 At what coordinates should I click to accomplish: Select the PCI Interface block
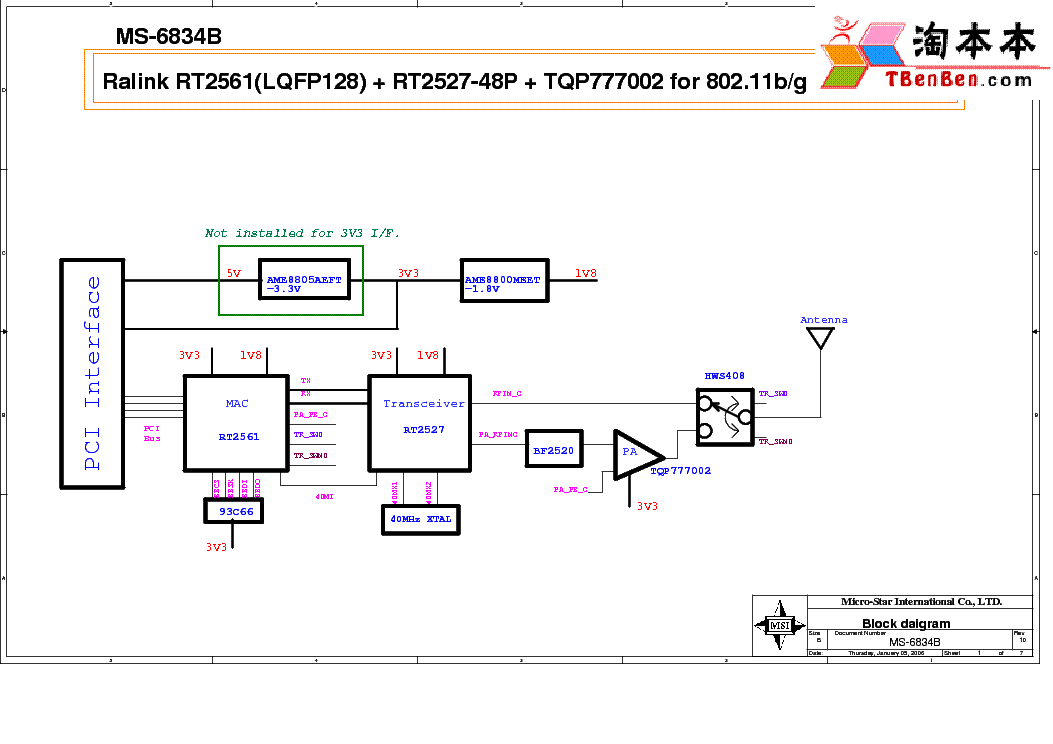(x=93, y=373)
